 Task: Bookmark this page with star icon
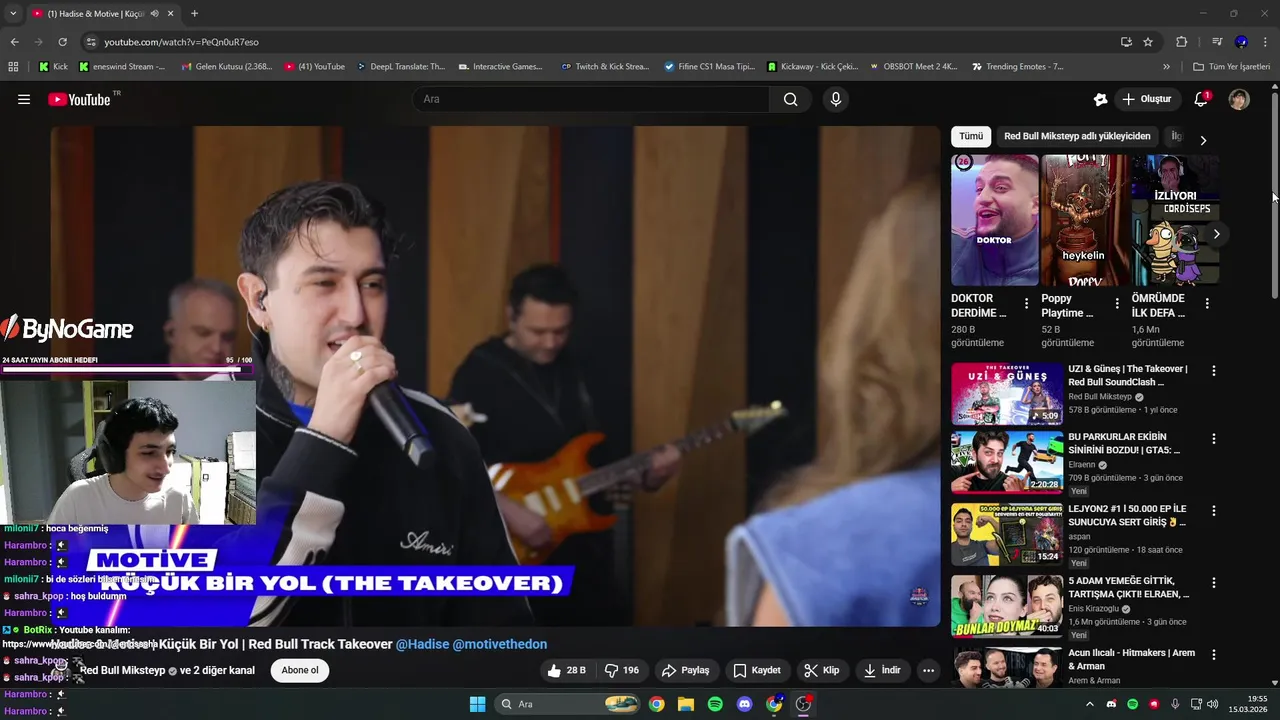coord(1148,42)
